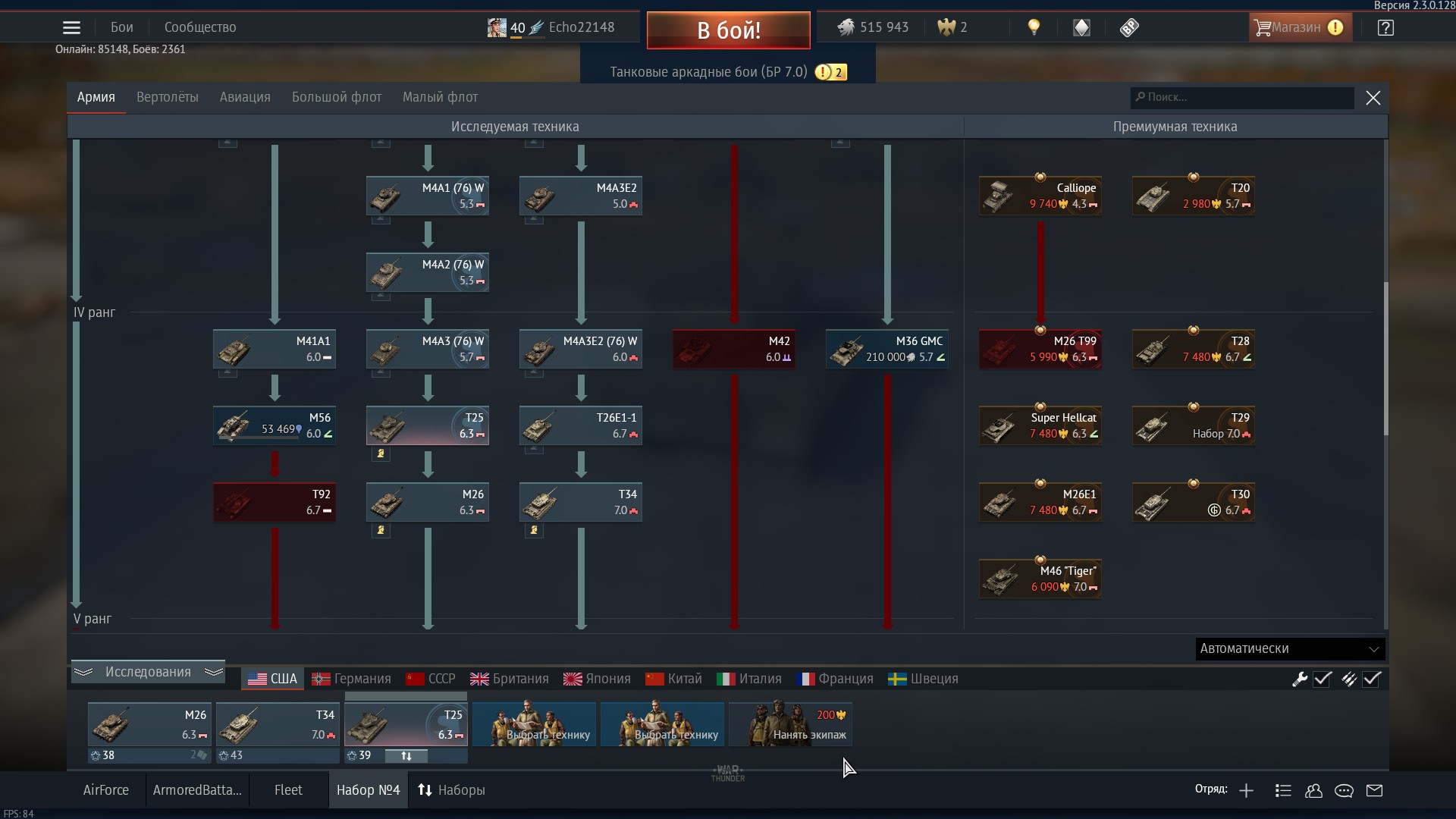This screenshot has width=1456, height=819.
Task: Click the shop cart icon
Action: pos(1262,28)
